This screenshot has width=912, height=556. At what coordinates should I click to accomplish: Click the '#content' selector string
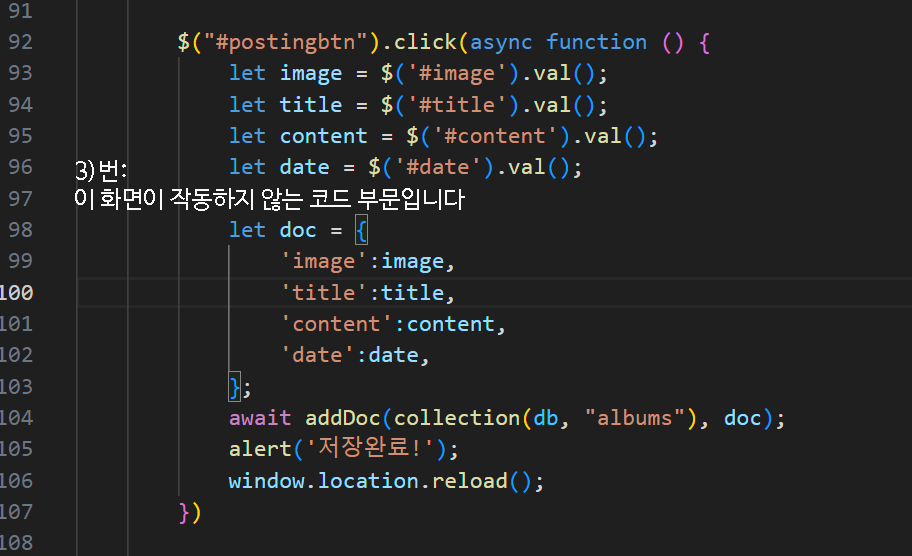click(x=495, y=137)
